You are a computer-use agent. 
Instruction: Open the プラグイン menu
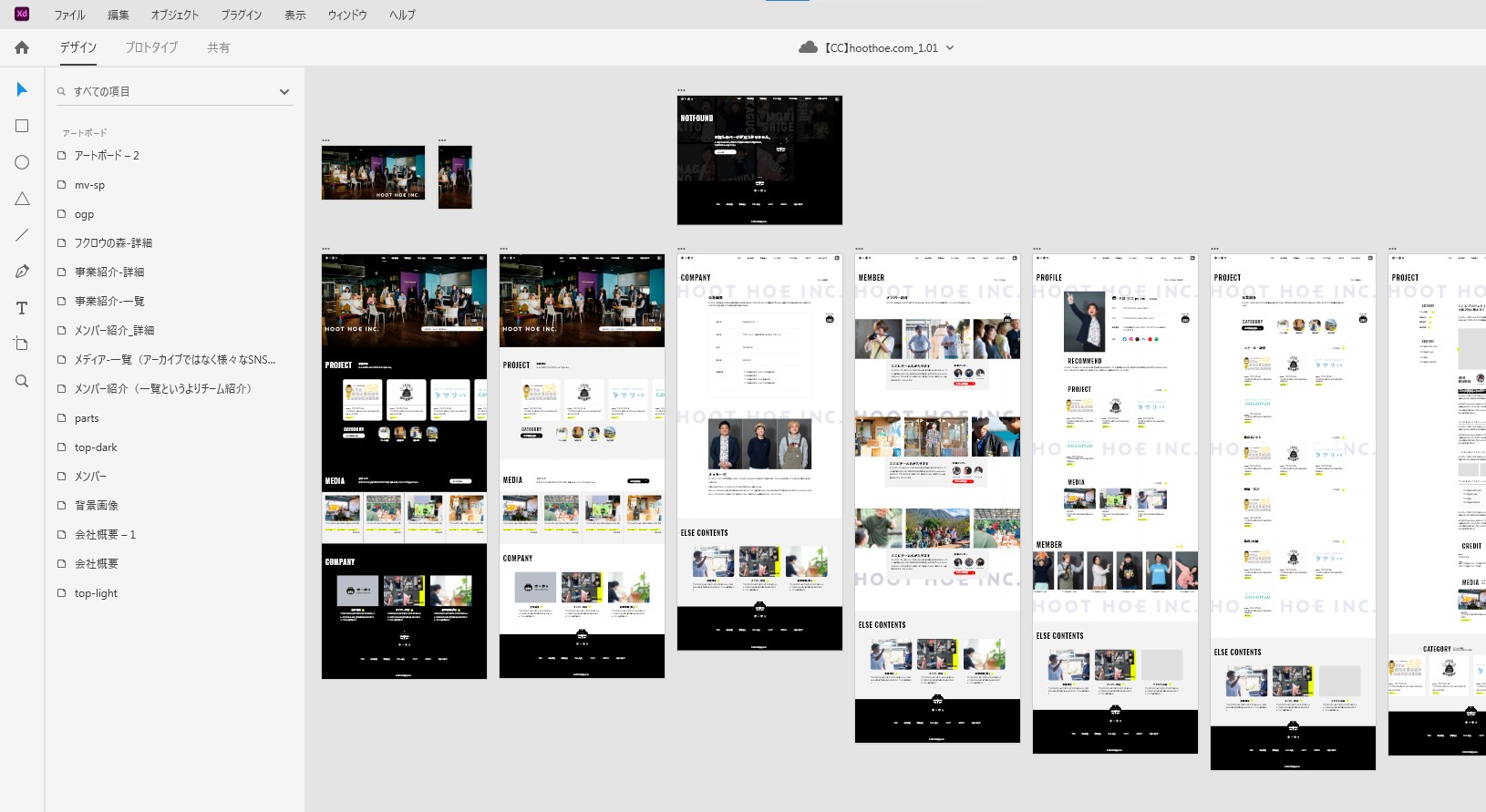pyautogui.click(x=241, y=15)
